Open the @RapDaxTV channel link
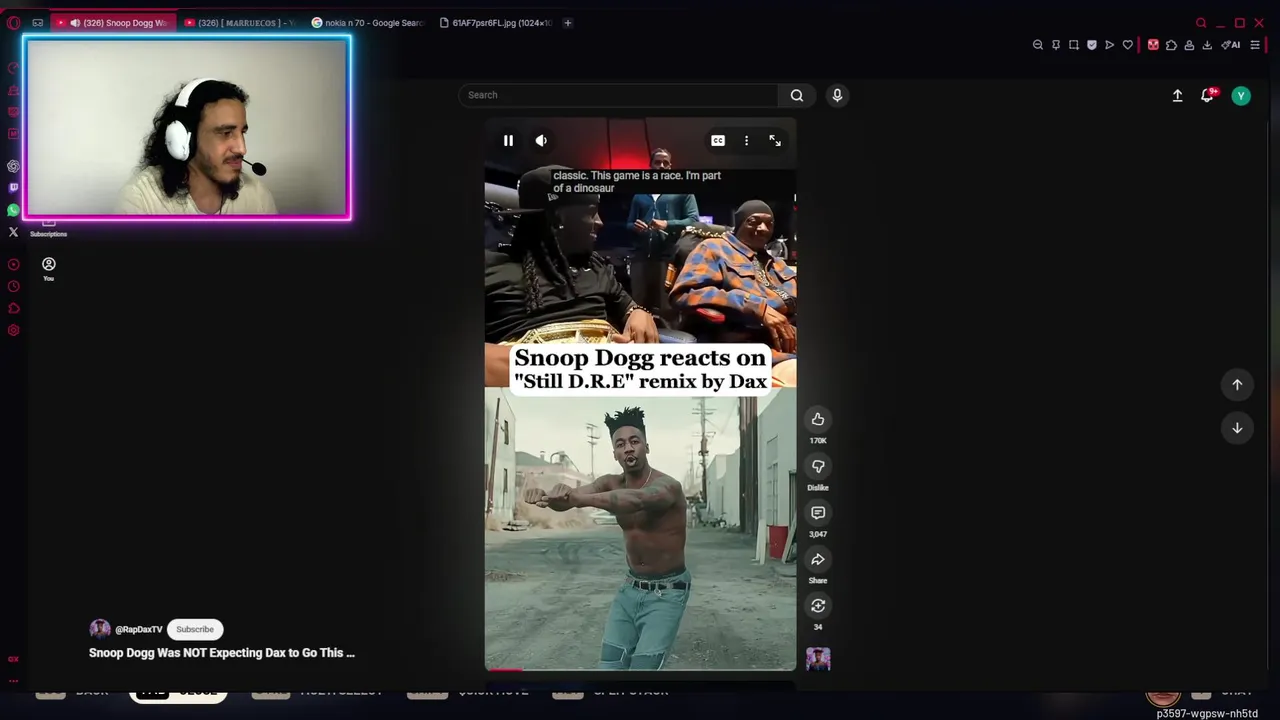 point(138,630)
